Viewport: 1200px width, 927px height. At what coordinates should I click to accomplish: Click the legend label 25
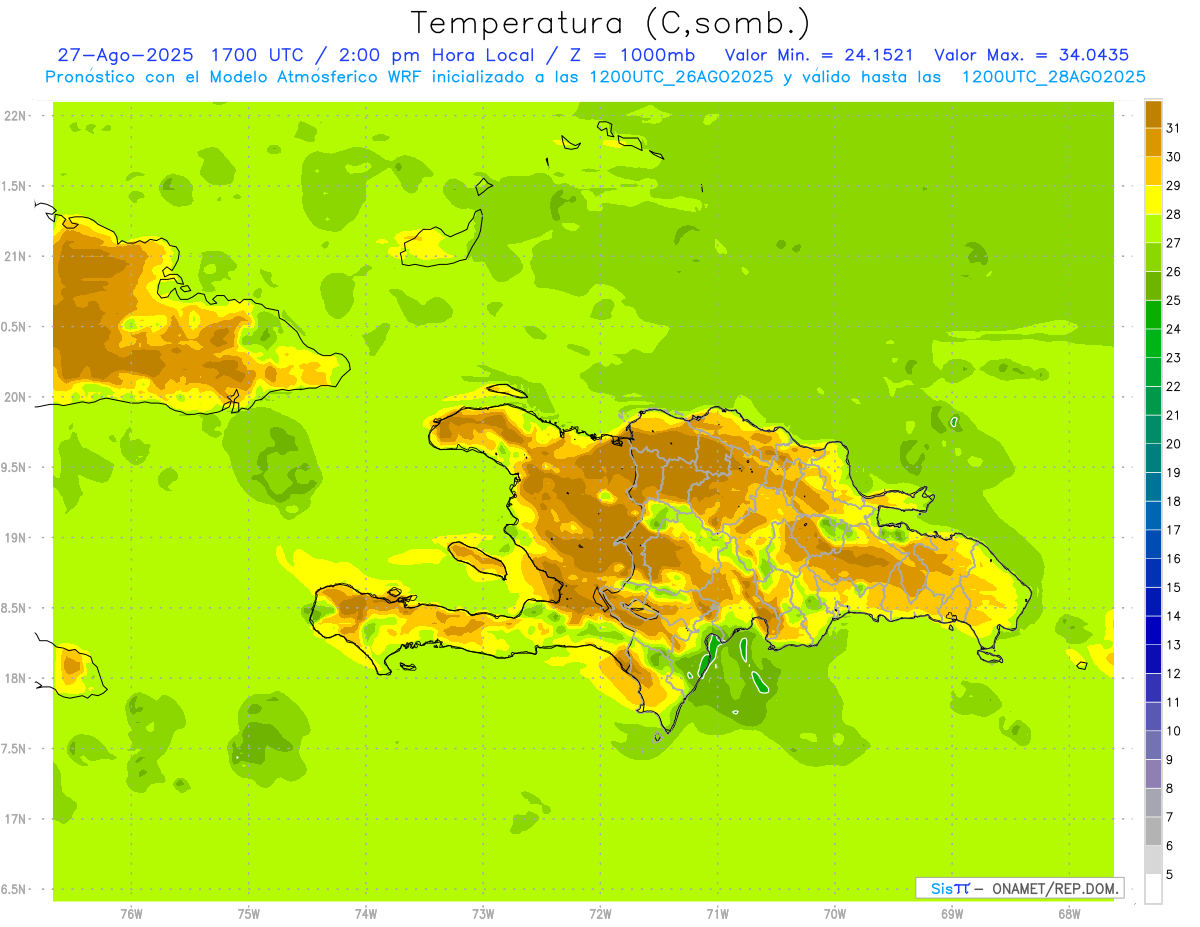[x=1173, y=300]
